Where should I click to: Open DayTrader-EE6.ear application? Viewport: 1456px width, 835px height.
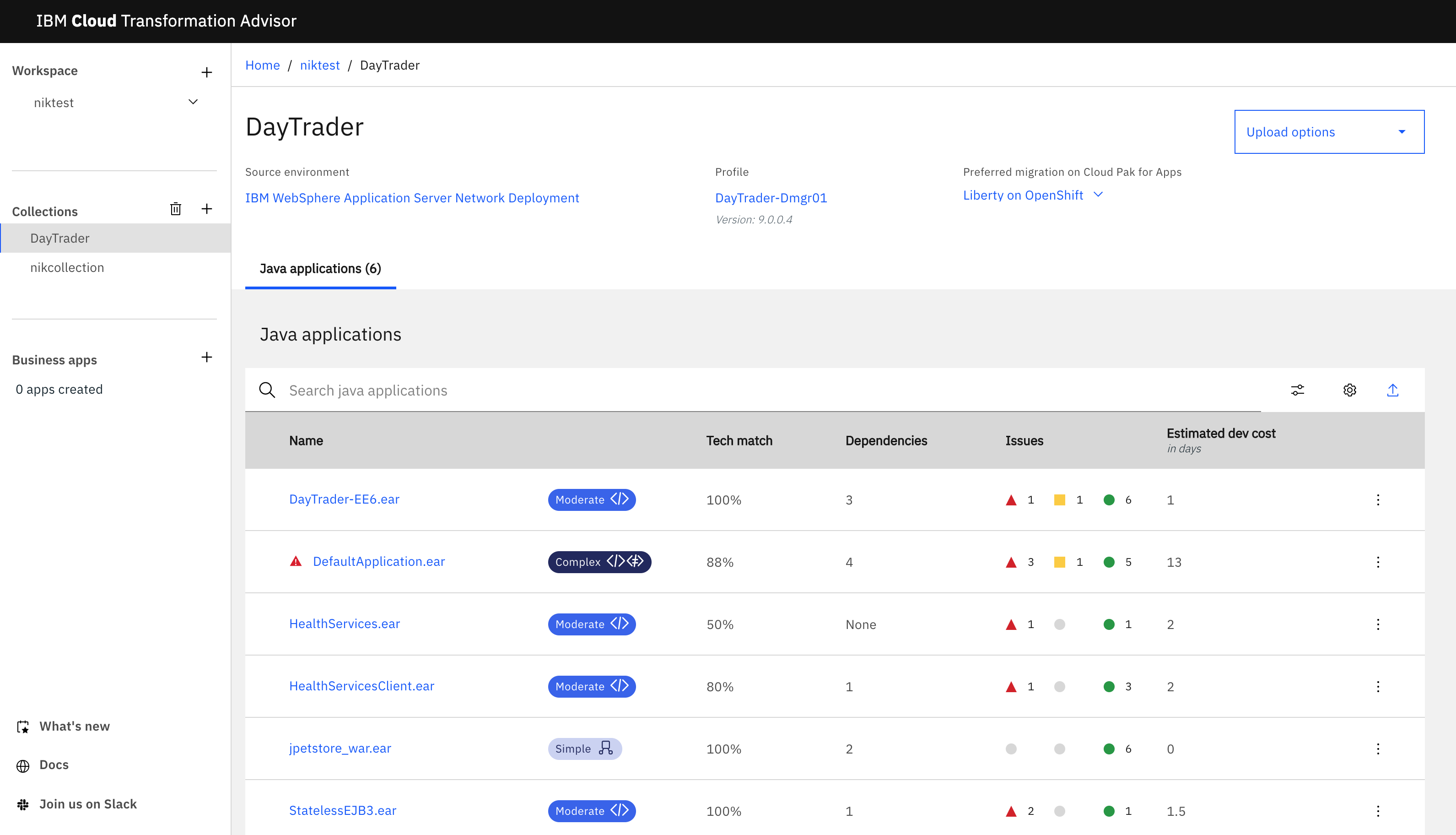pyautogui.click(x=344, y=499)
